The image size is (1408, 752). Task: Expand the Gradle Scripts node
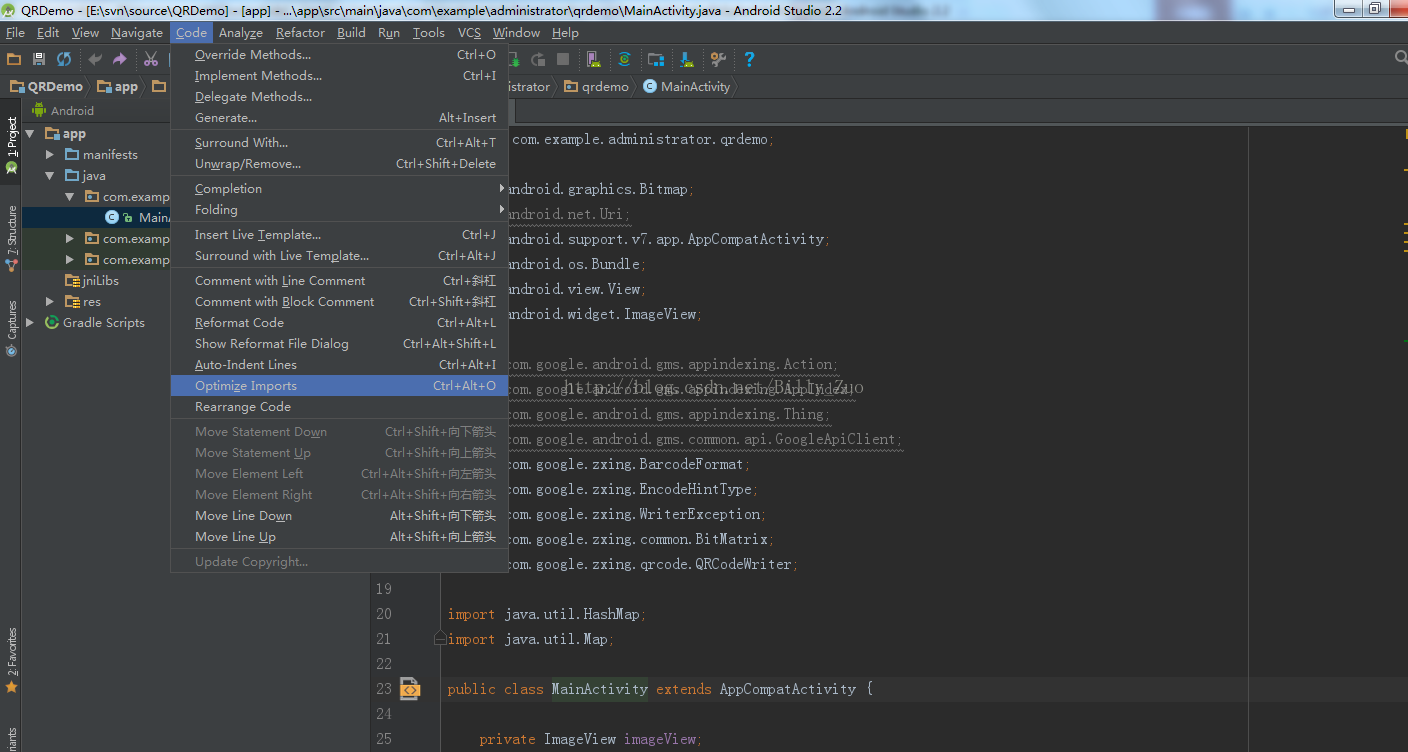30,322
